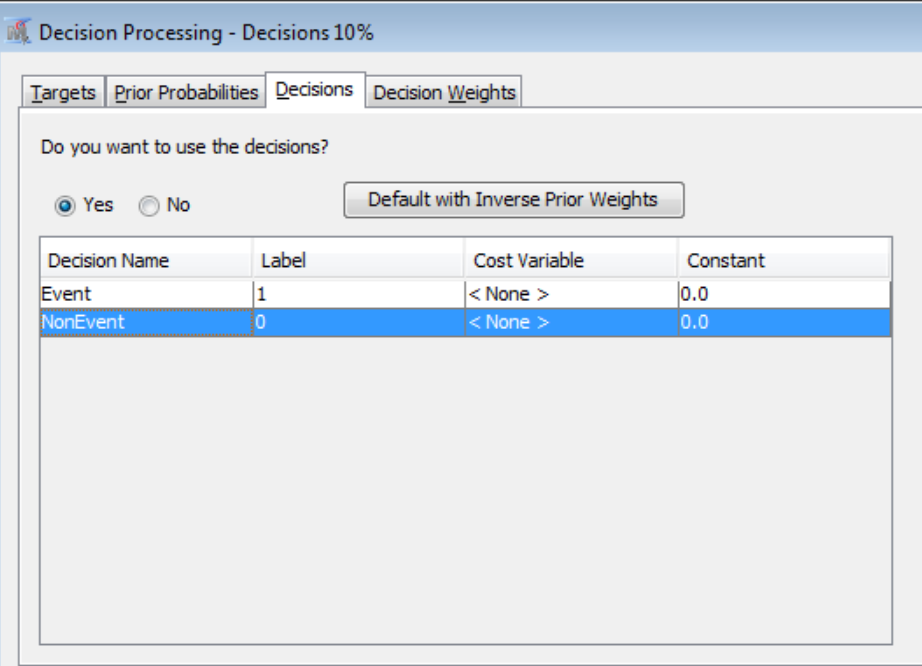Select the NonEvent decision name cell
The height and width of the screenshot is (666, 922).
[x=145, y=323]
